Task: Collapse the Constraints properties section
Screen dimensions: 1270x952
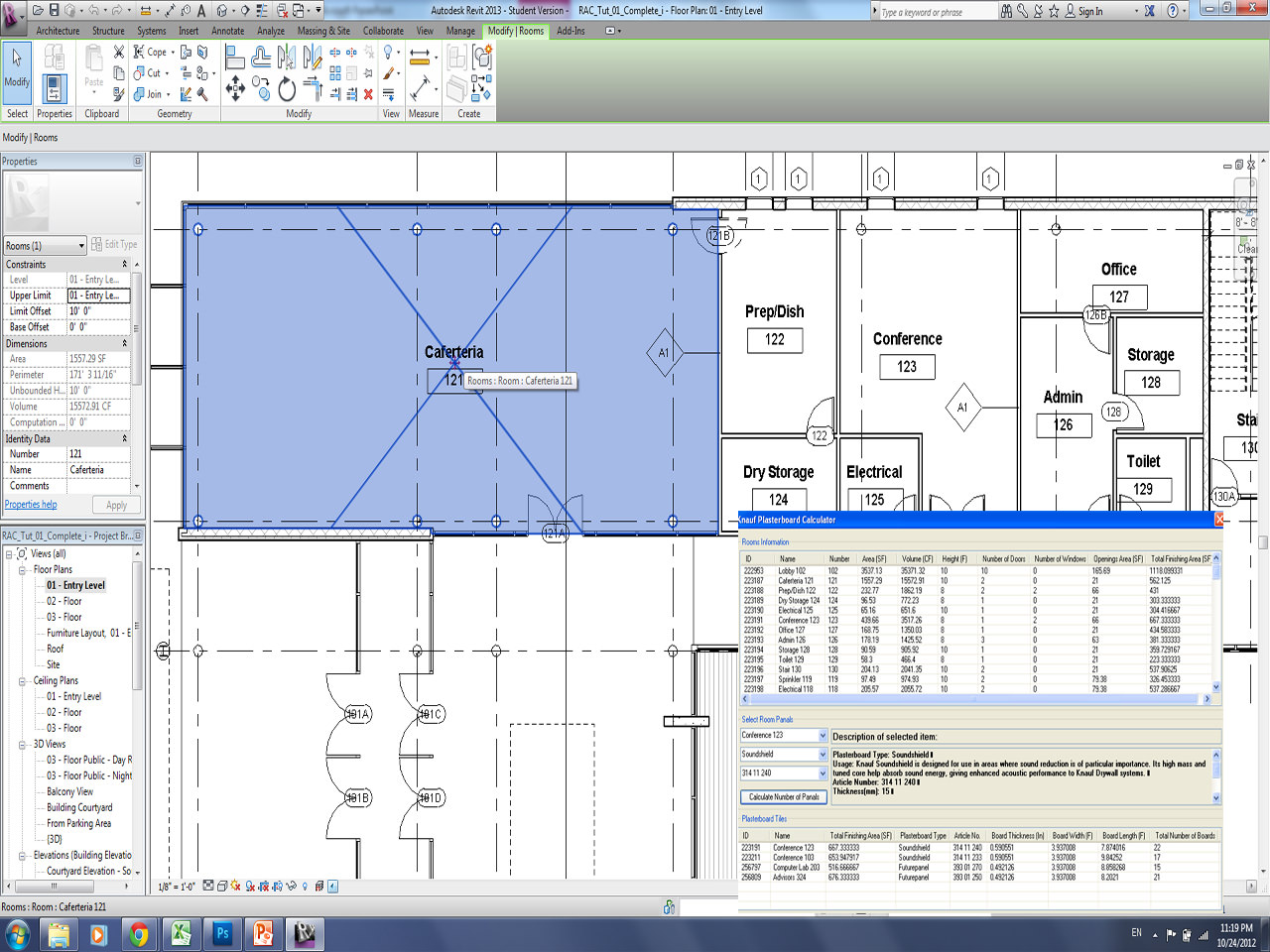Action: coord(125,265)
